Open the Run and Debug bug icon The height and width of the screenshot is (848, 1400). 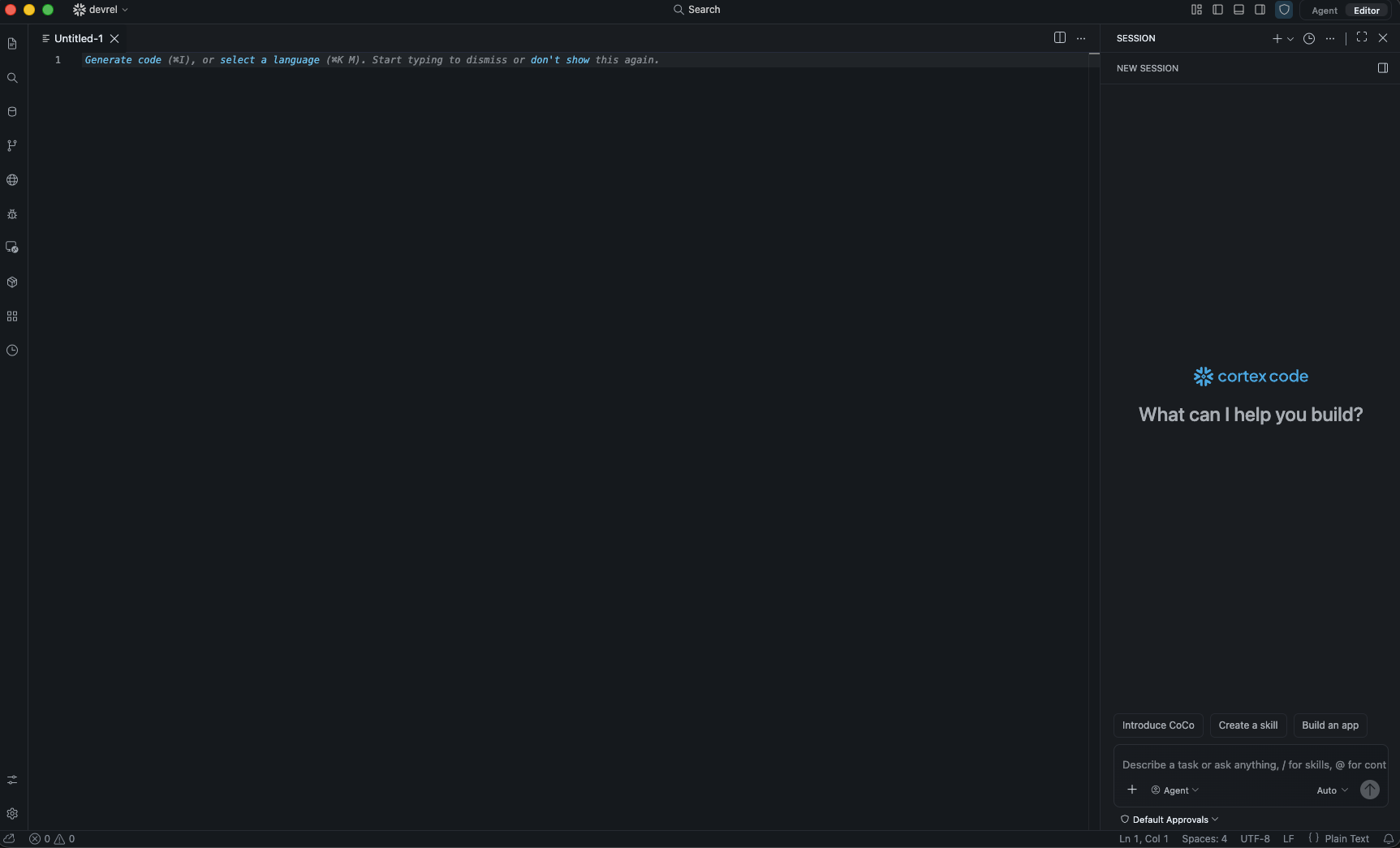(x=12, y=214)
